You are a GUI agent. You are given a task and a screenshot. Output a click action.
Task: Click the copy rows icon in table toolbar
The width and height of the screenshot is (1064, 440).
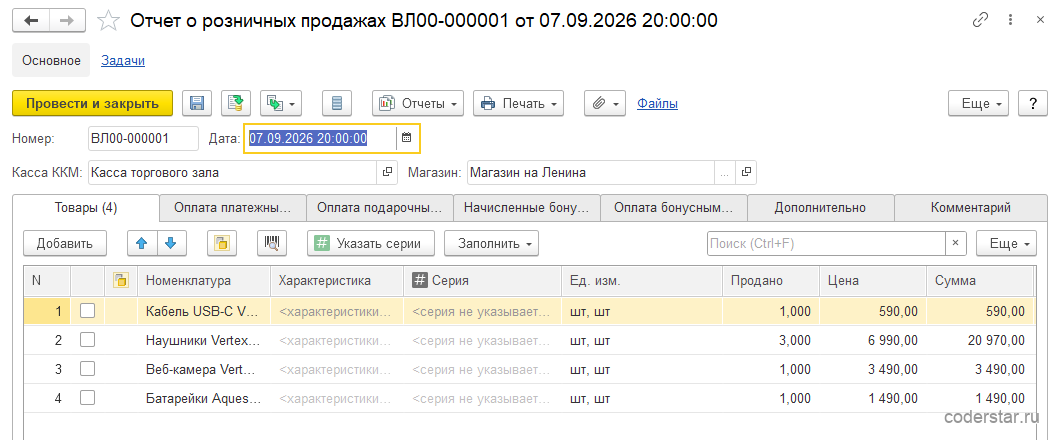pyautogui.click(x=221, y=243)
